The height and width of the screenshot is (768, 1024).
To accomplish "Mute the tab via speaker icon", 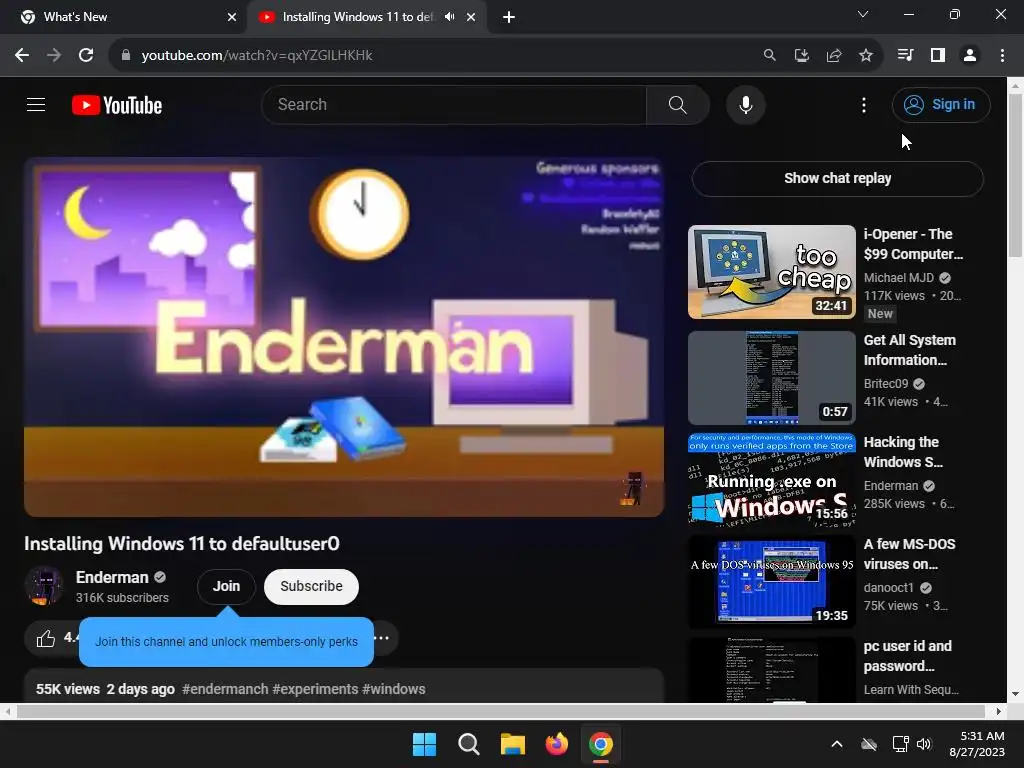I will pos(449,17).
